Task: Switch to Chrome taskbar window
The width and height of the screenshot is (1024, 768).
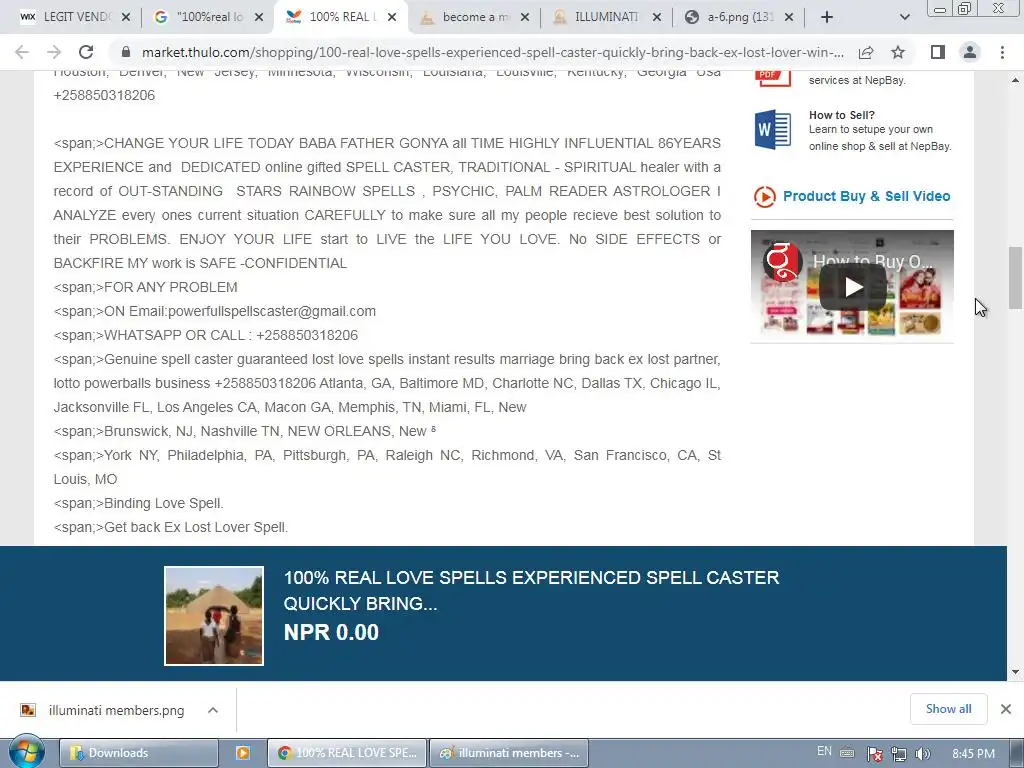Action: click(x=347, y=753)
